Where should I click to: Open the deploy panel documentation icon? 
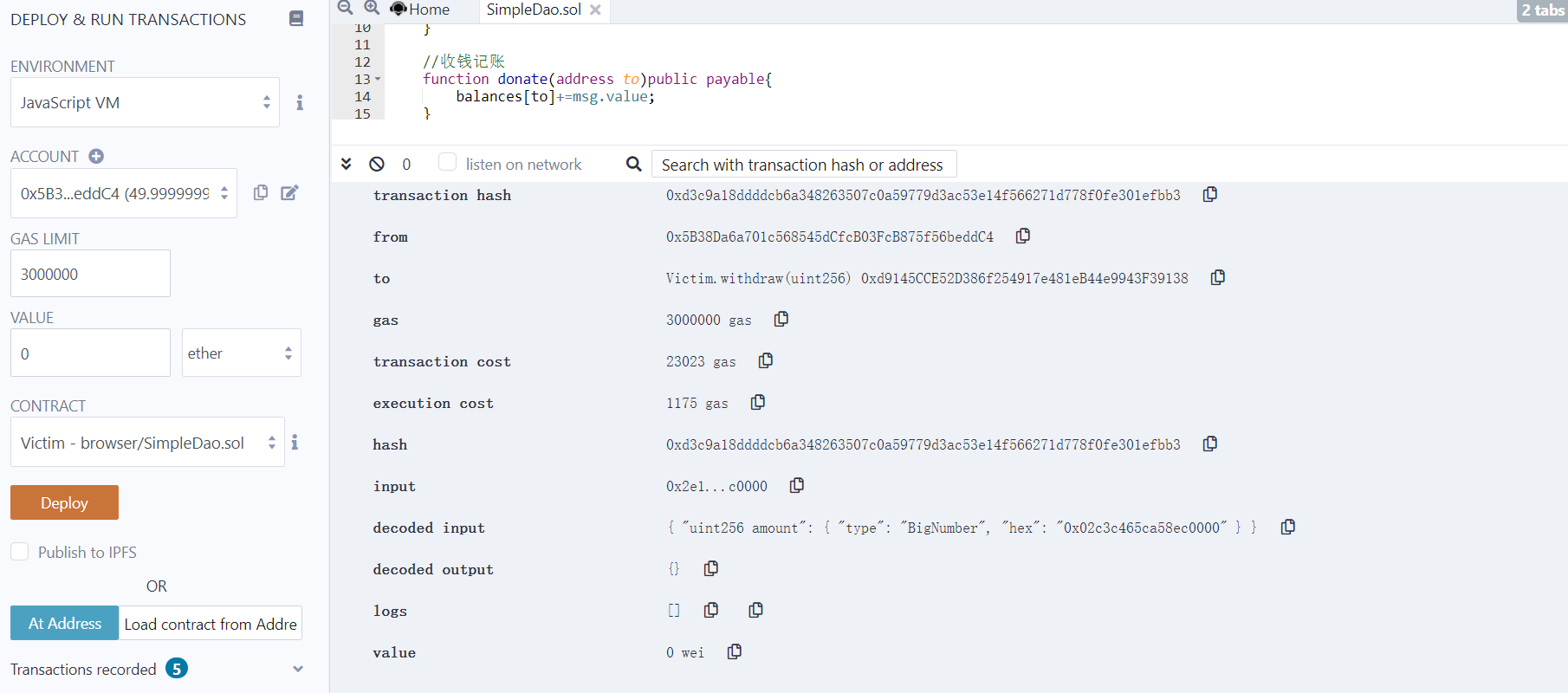point(296,18)
